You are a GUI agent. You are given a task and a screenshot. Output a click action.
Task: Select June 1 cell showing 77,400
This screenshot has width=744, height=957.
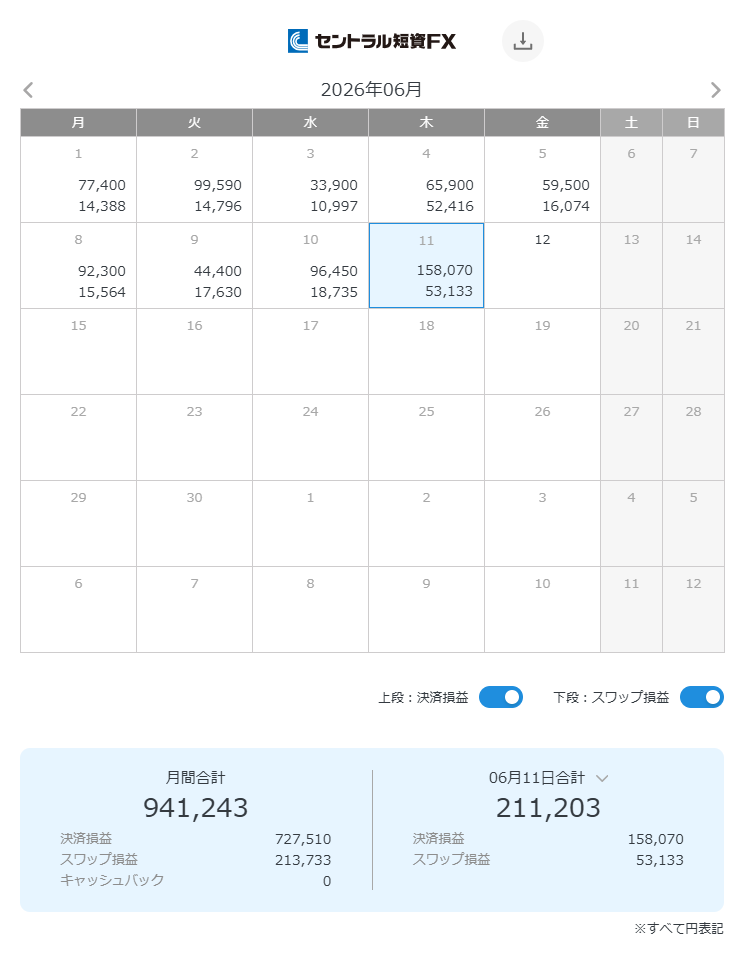click(78, 179)
